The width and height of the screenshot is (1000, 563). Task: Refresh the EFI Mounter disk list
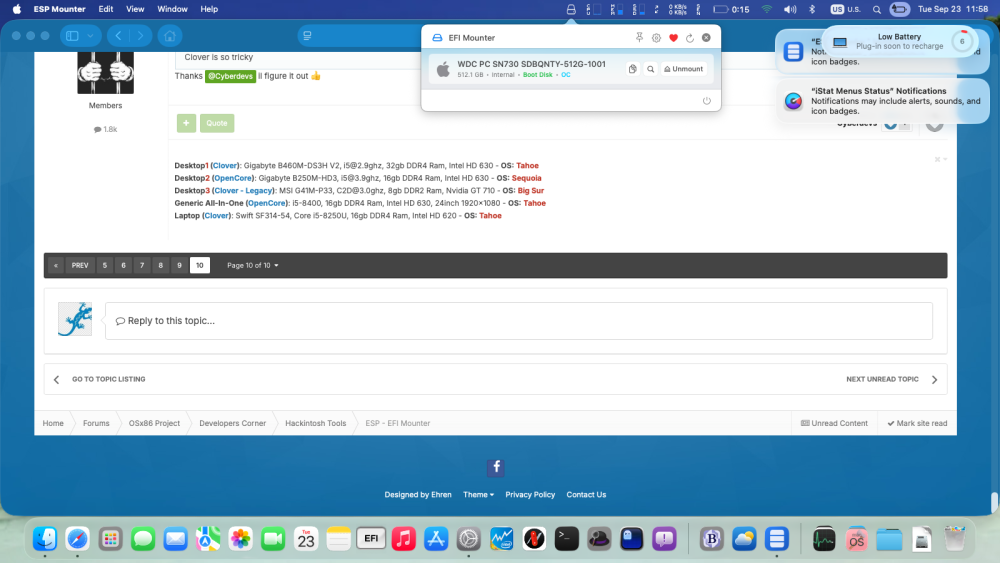coord(689,38)
